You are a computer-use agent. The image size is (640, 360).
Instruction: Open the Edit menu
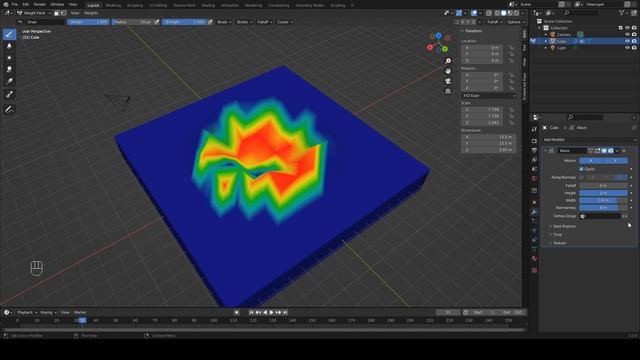[26, 4]
